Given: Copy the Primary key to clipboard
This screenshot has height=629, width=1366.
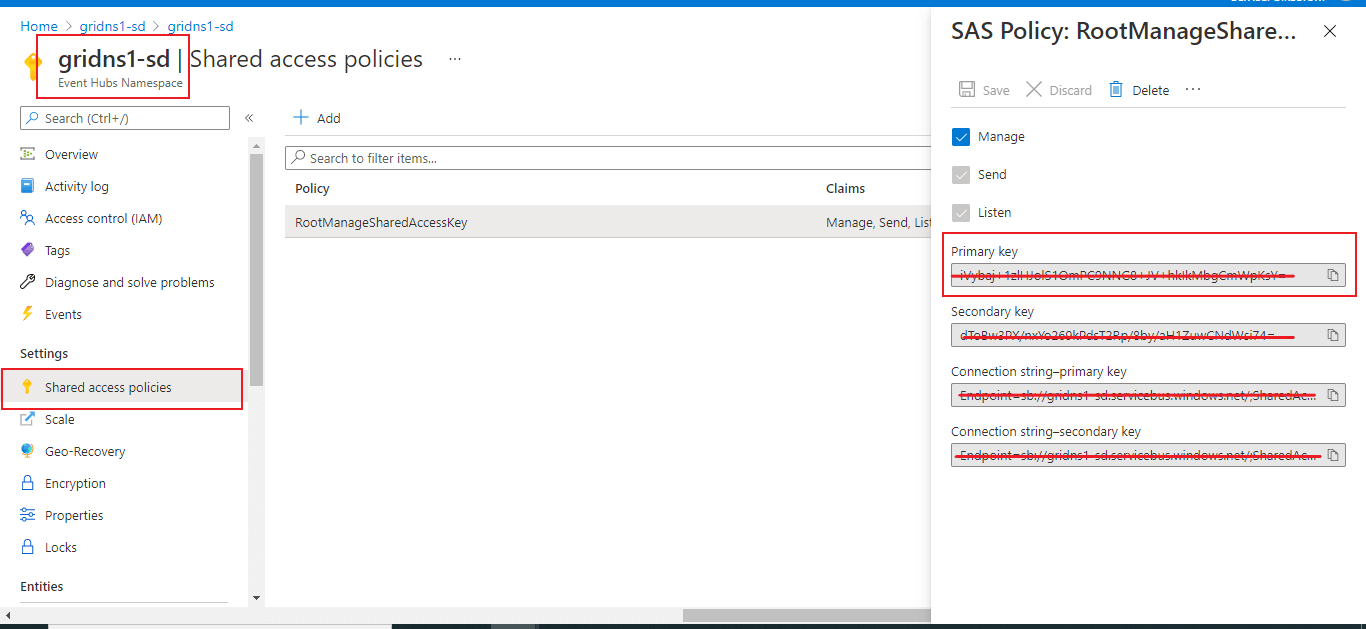Looking at the screenshot, I should (1333, 275).
